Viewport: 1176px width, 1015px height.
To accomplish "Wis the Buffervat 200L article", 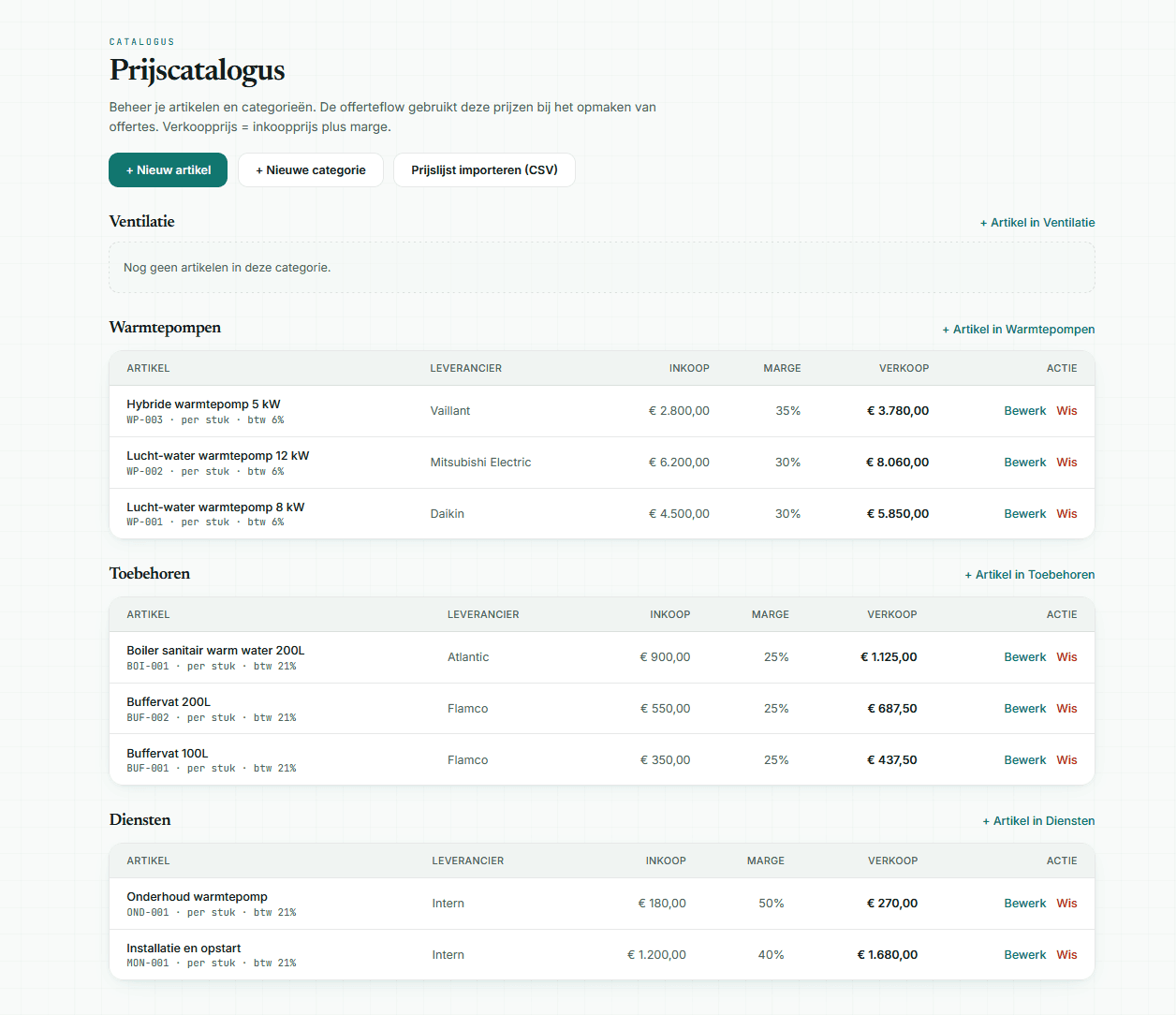I will [x=1067, y=709].
